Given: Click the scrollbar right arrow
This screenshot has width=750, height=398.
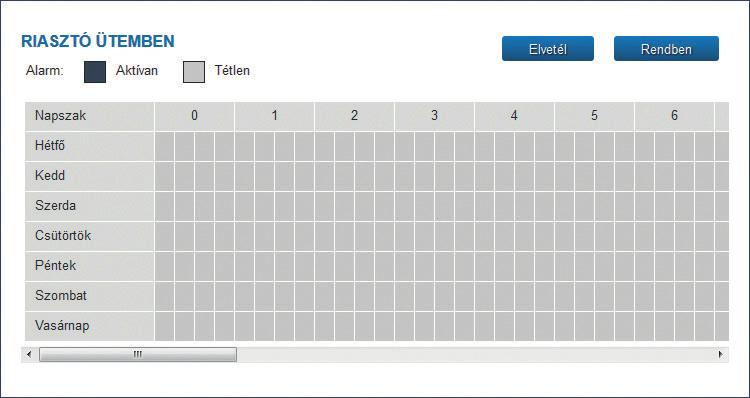Looking at the screenshot, I should click(721, 354).
